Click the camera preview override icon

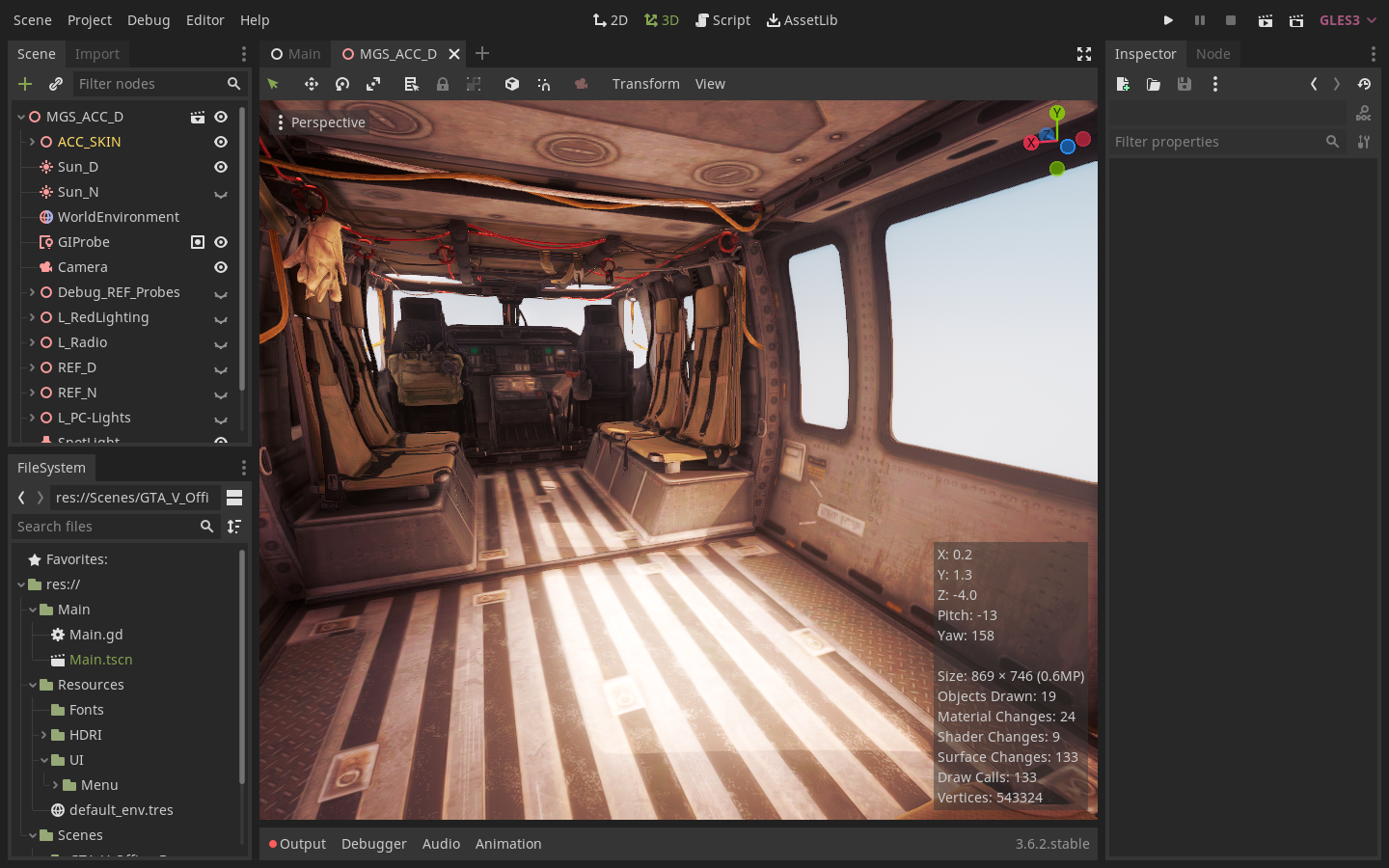click(582, 84)
